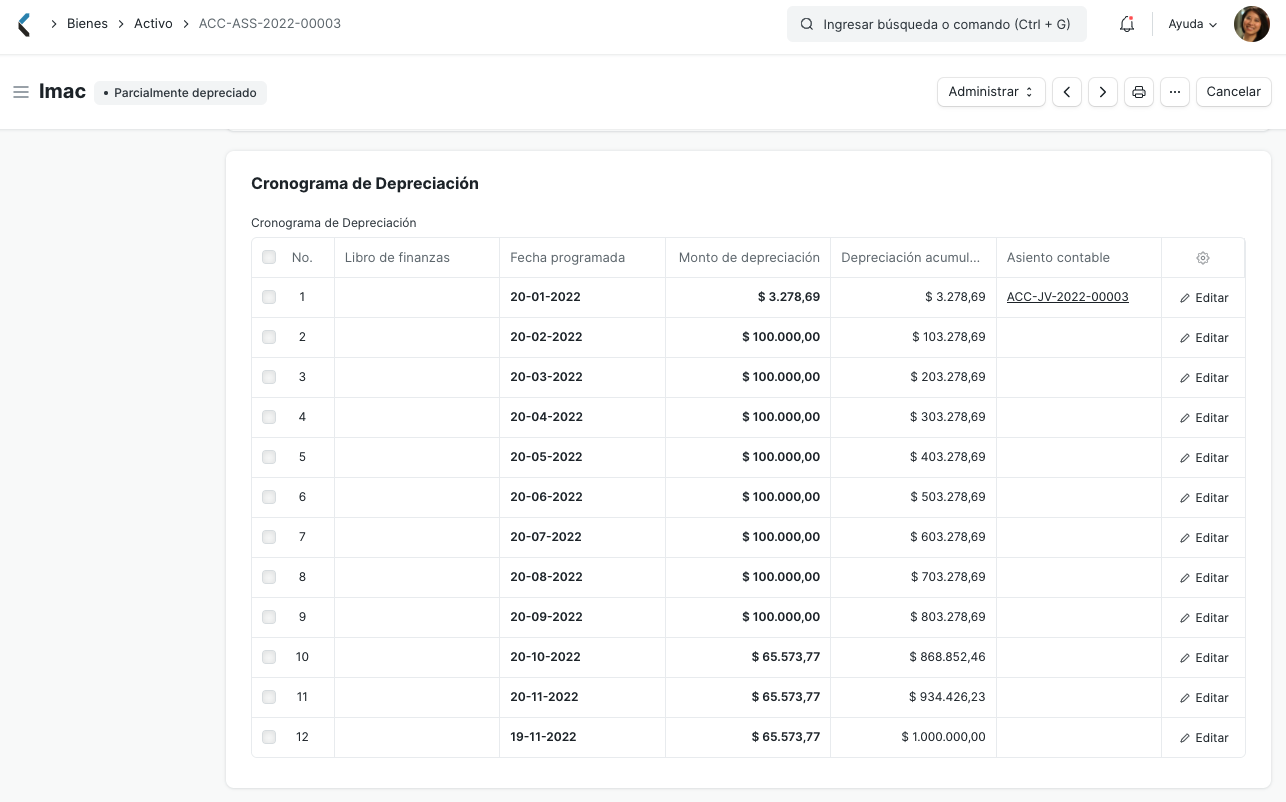Click Monto de depreciación column header
Viewport: 1286px width, 802px height.
749,257
